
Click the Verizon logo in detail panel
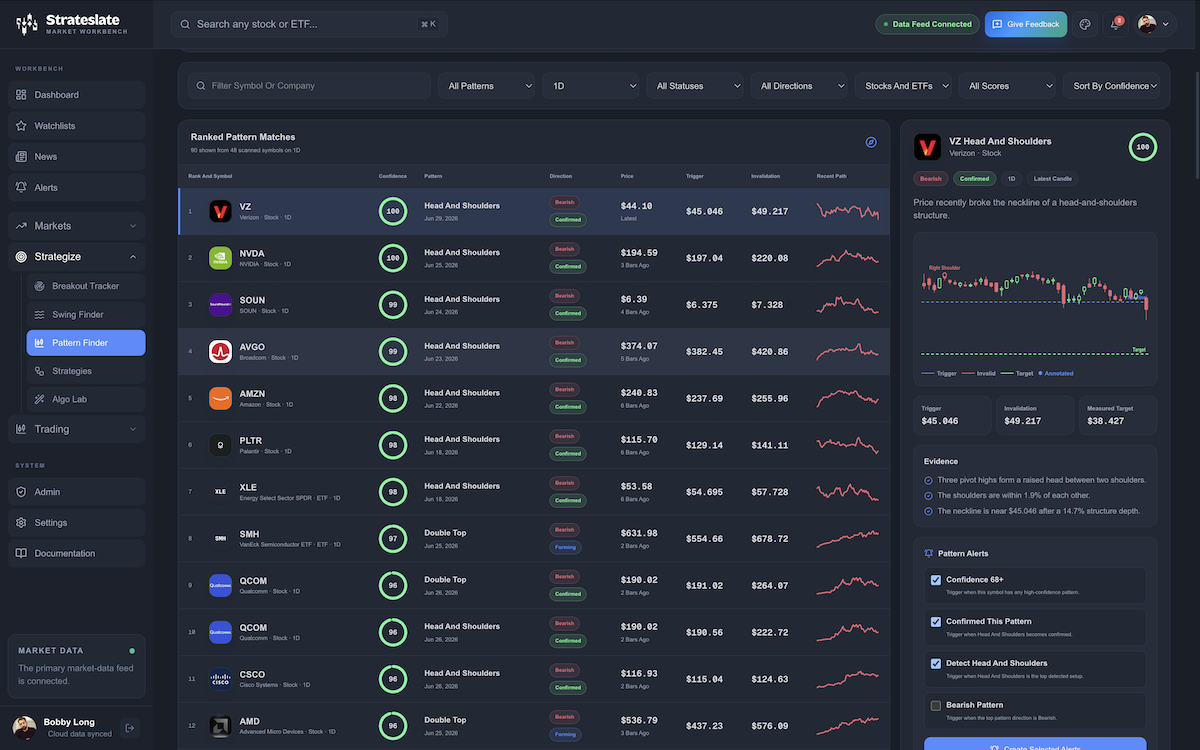click(928, 147)
